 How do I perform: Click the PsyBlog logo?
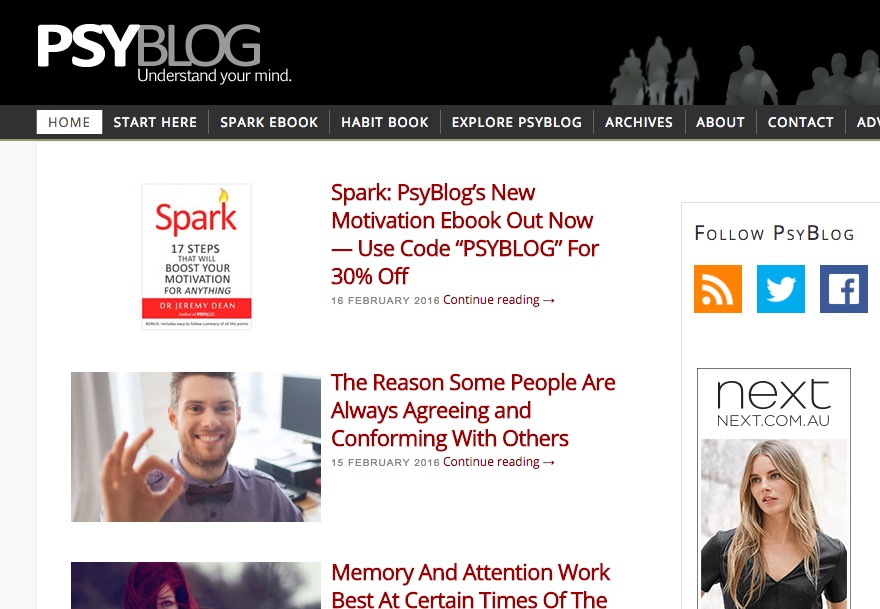(x=164, y=53)
